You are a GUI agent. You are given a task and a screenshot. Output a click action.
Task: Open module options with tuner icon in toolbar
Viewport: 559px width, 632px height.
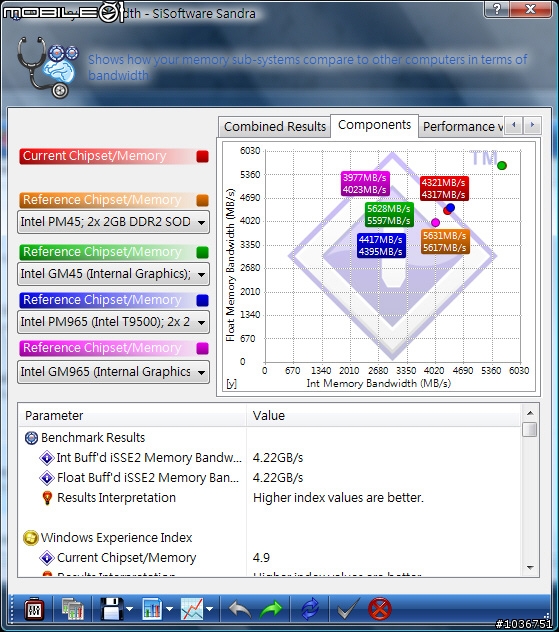34,609
